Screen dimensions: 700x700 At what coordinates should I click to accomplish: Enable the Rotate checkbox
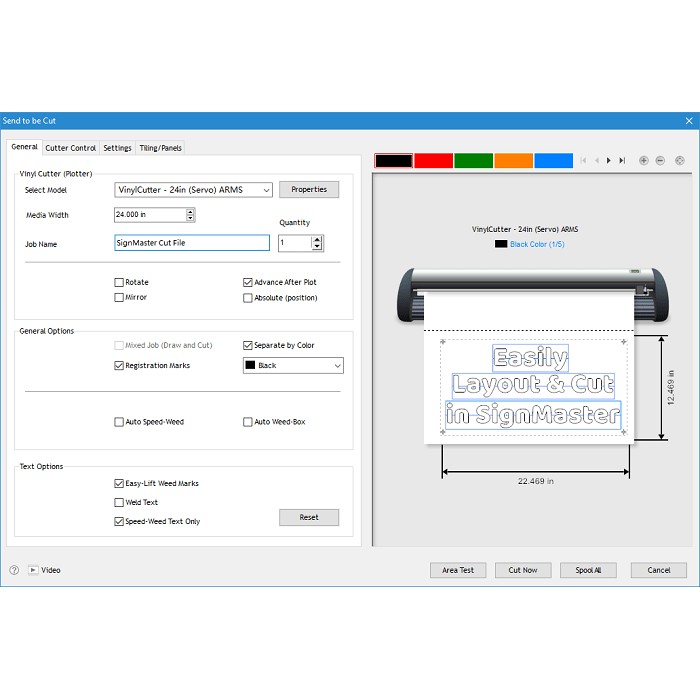point(120,283)
